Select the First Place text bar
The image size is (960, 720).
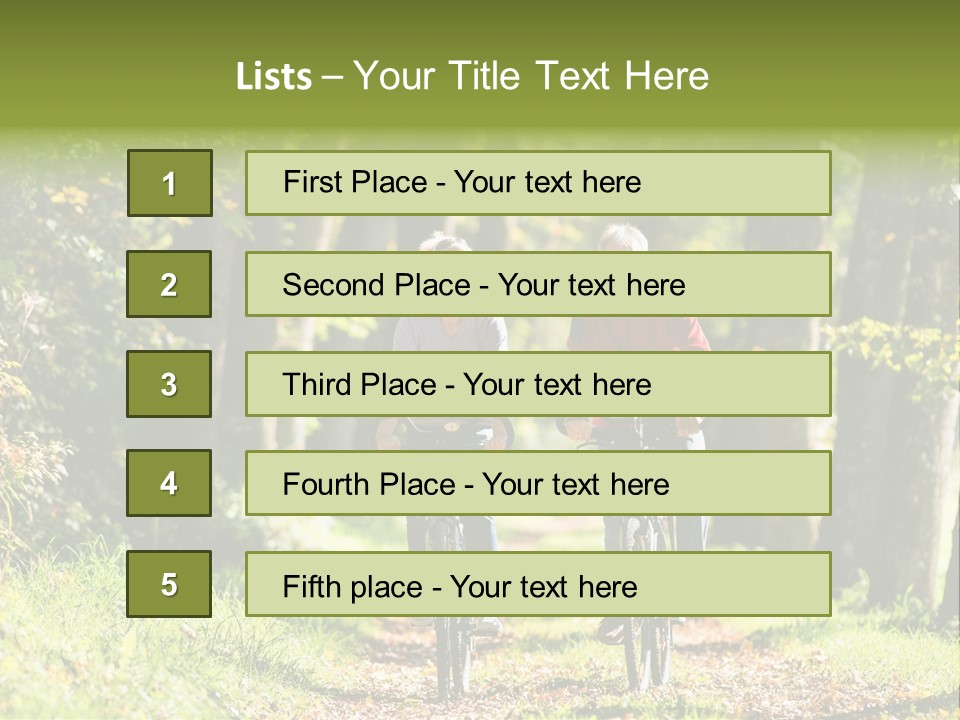tap(538, 183)
